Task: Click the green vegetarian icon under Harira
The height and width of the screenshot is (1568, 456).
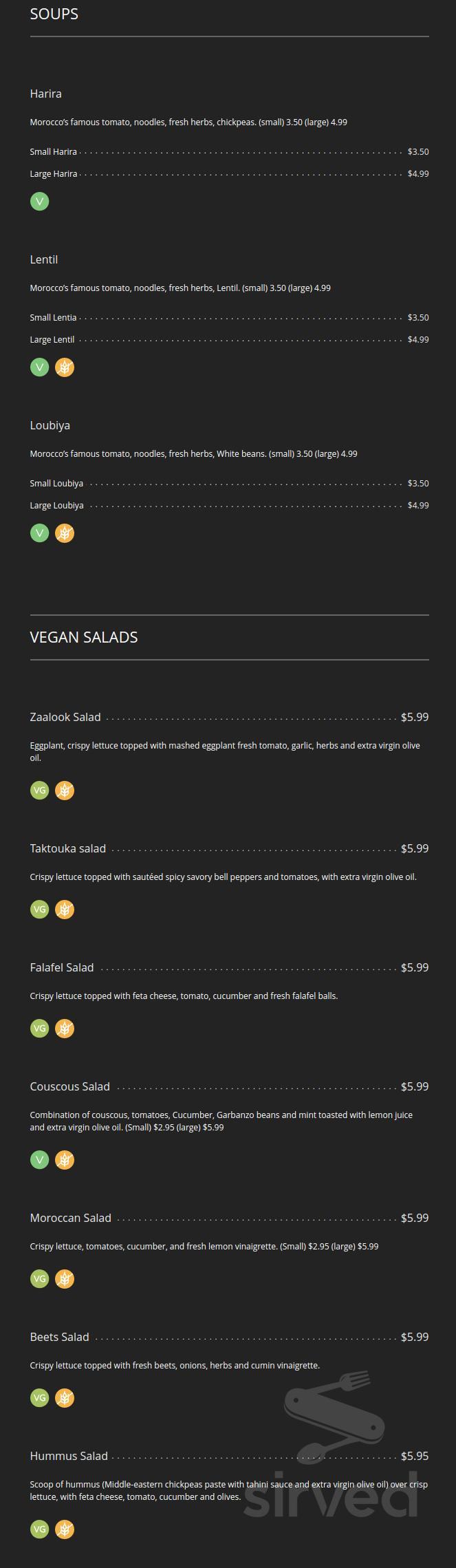Action: (x=40, y=202)
